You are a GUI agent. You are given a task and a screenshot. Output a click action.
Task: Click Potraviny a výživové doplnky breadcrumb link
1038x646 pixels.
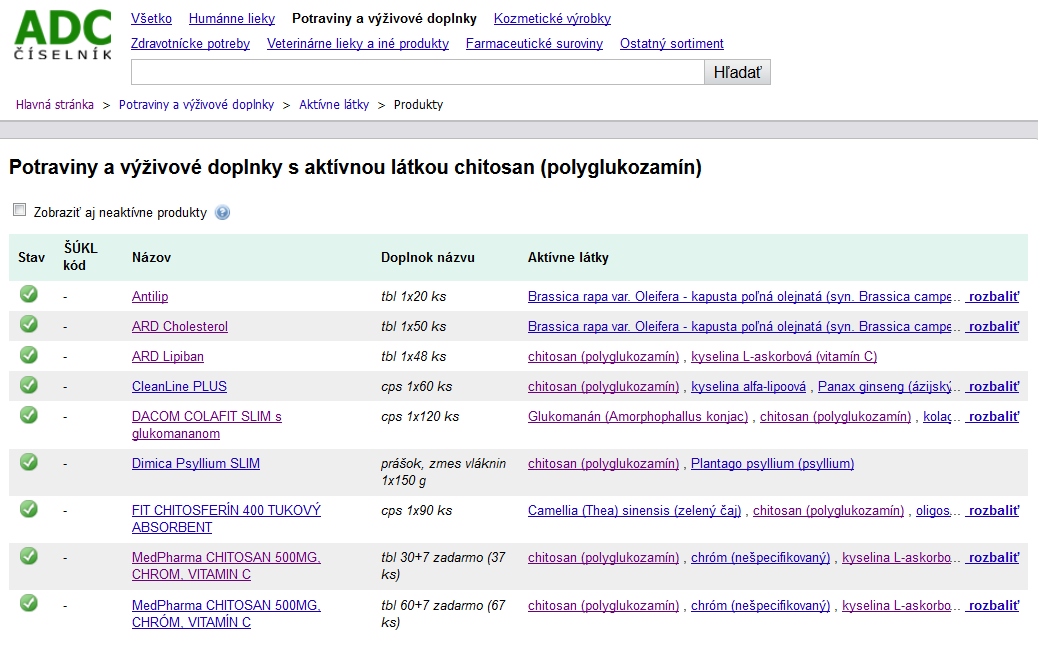[197, 105]
